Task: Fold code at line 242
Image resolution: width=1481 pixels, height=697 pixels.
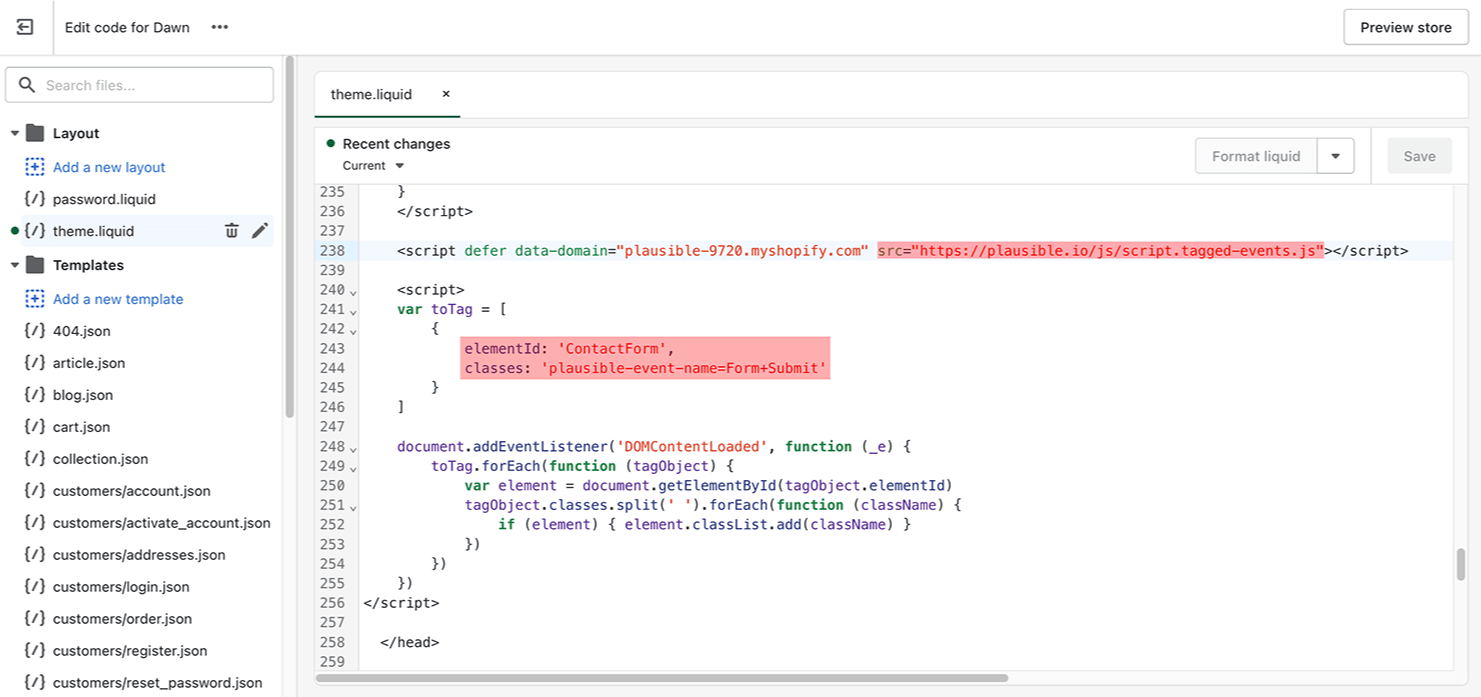Action: (353, 330)
